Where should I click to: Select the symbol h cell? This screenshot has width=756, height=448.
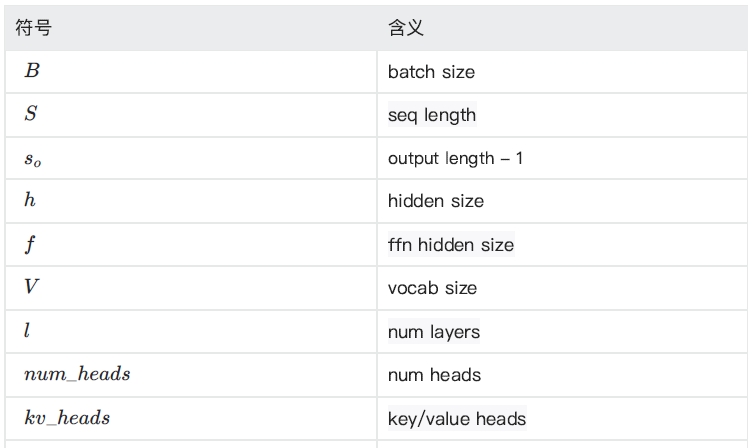click(30, 201)
